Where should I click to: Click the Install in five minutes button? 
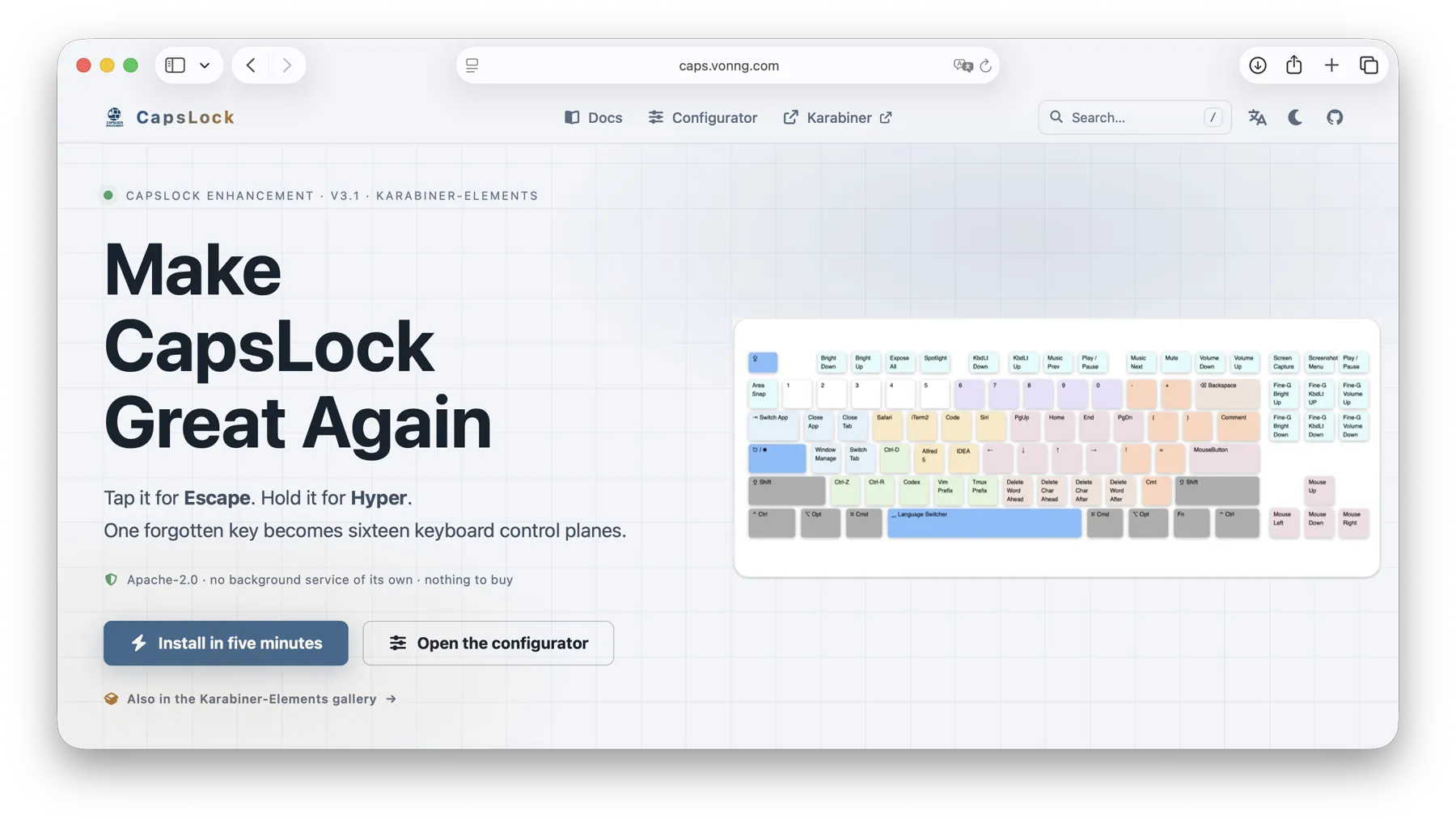tap(226, 643)
